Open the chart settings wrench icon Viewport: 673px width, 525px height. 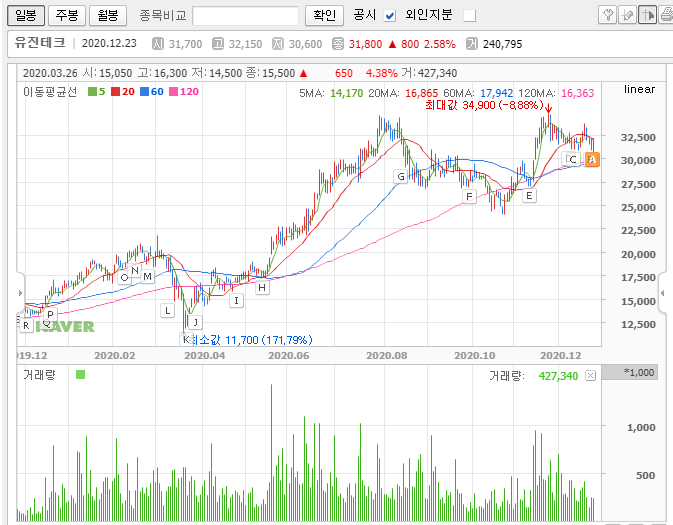point(607,15)
